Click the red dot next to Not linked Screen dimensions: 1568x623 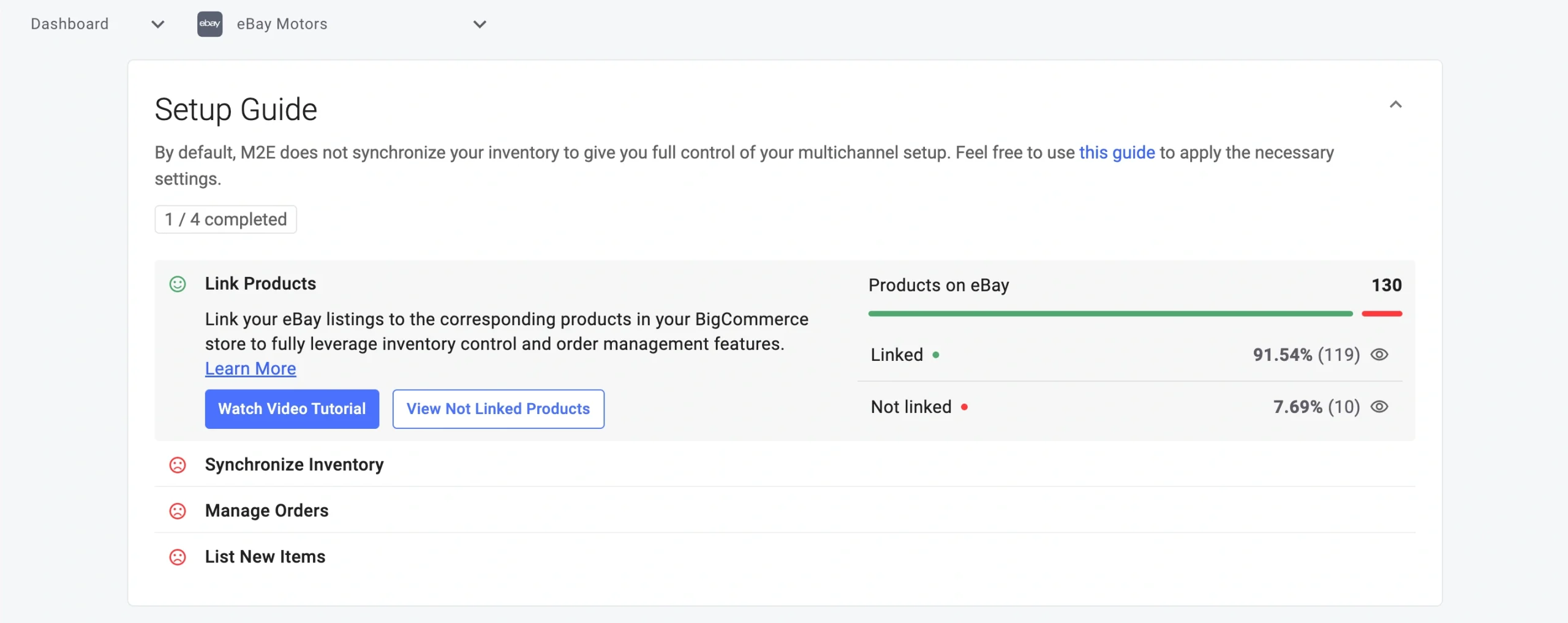coord(964,407)
